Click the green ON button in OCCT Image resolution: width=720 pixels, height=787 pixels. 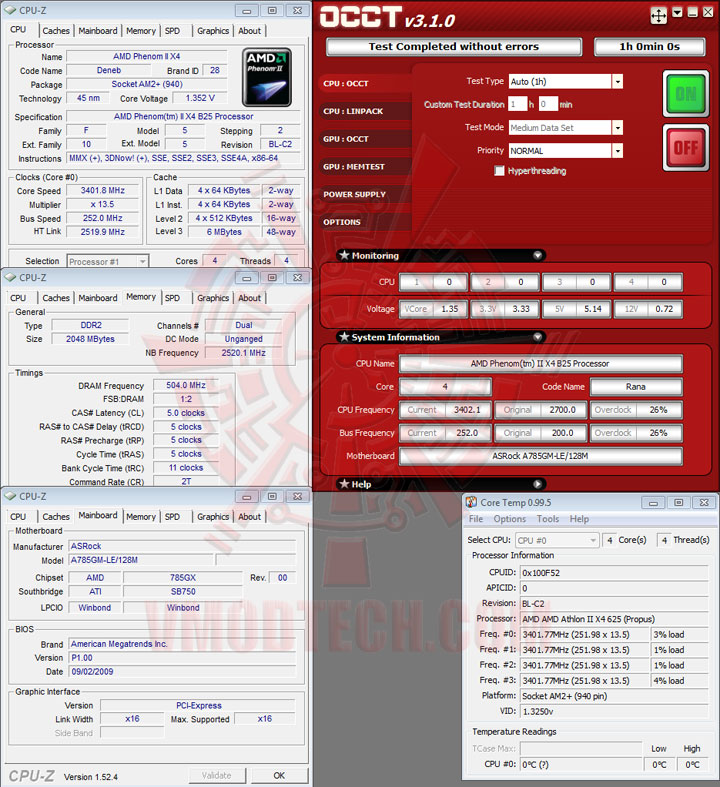(686, 93)
